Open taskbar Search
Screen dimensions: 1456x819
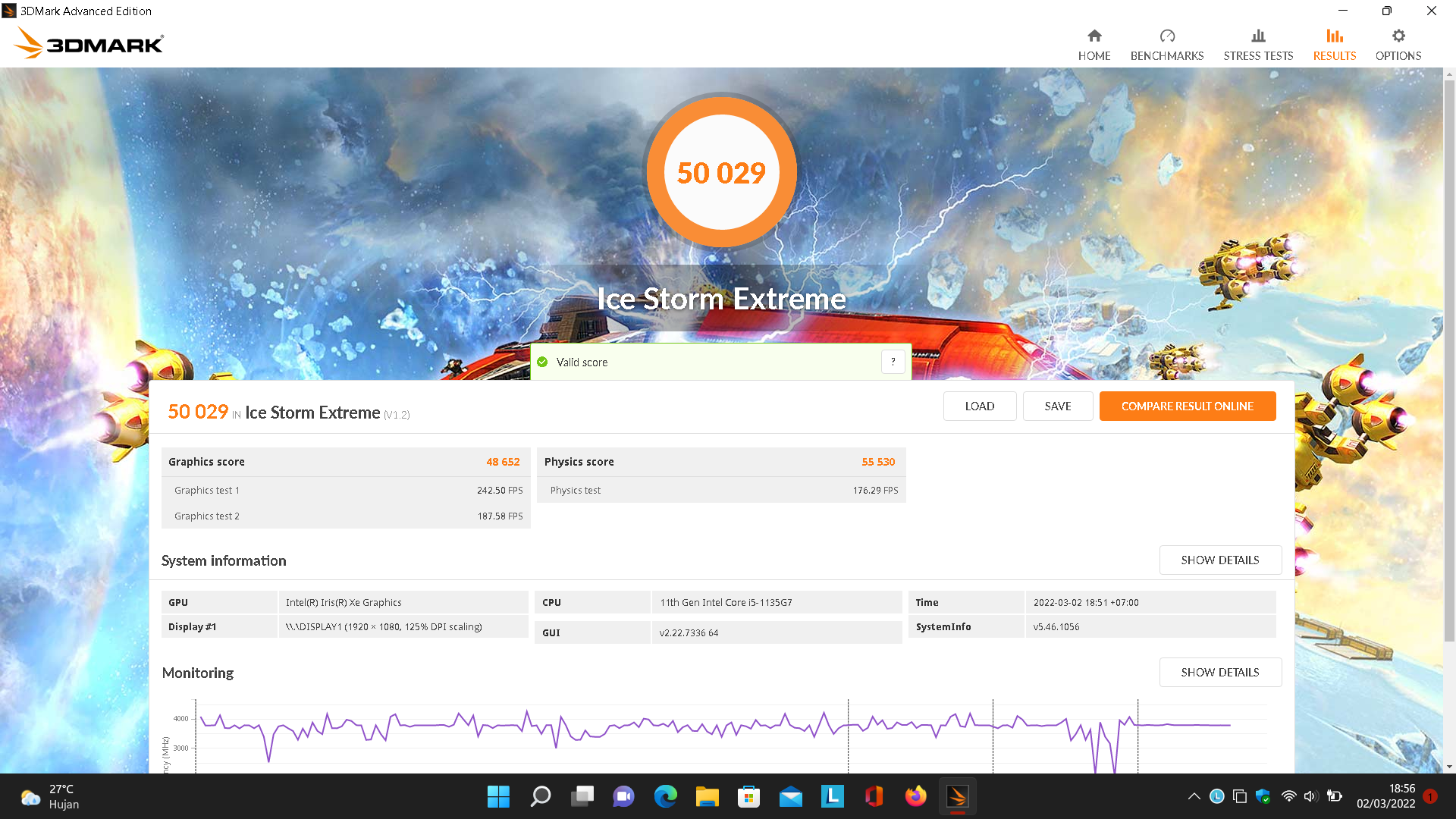[x=540, y=796]
